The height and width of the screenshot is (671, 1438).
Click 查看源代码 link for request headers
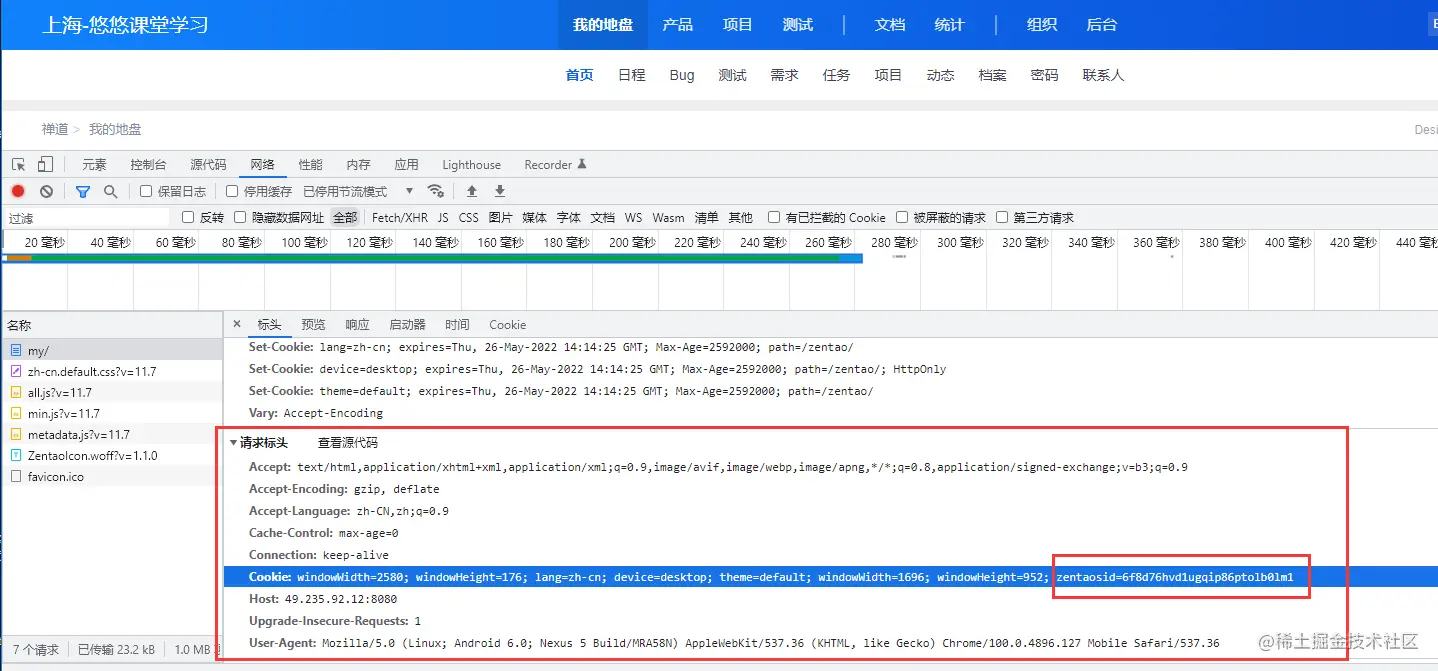[348, 443]
